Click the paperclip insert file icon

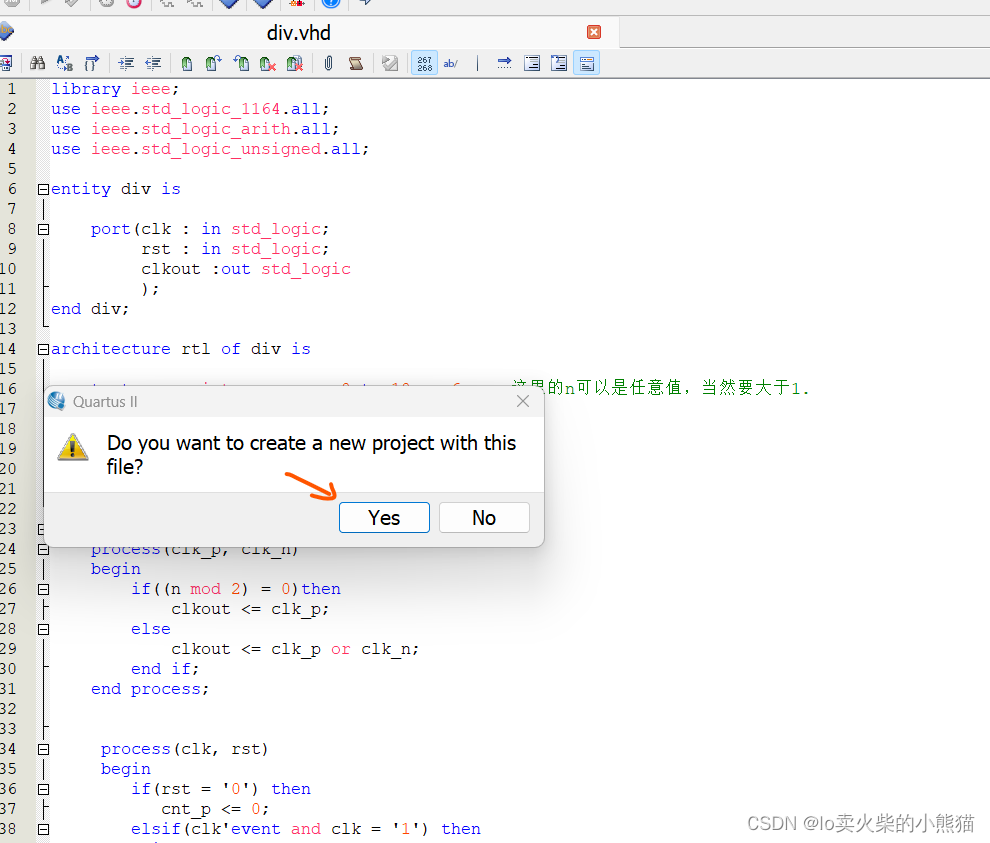click(x=328, y=63)
